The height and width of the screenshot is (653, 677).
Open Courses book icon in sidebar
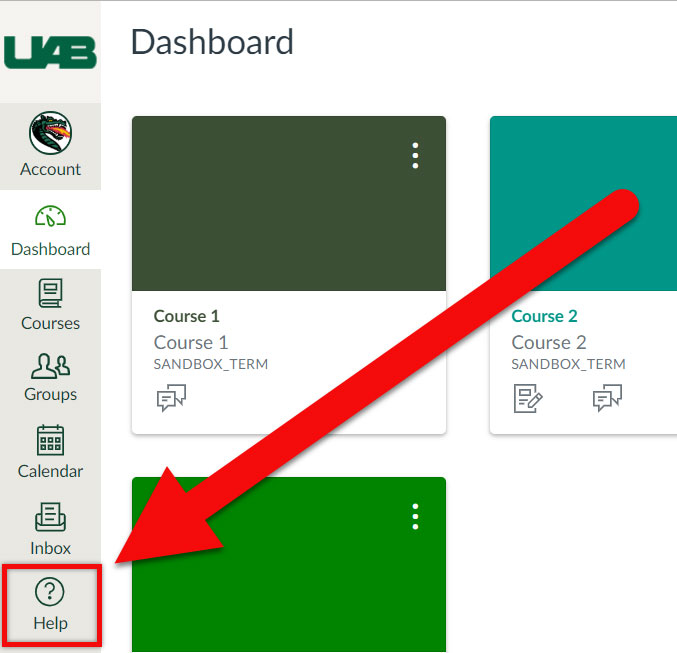(50, 293)
